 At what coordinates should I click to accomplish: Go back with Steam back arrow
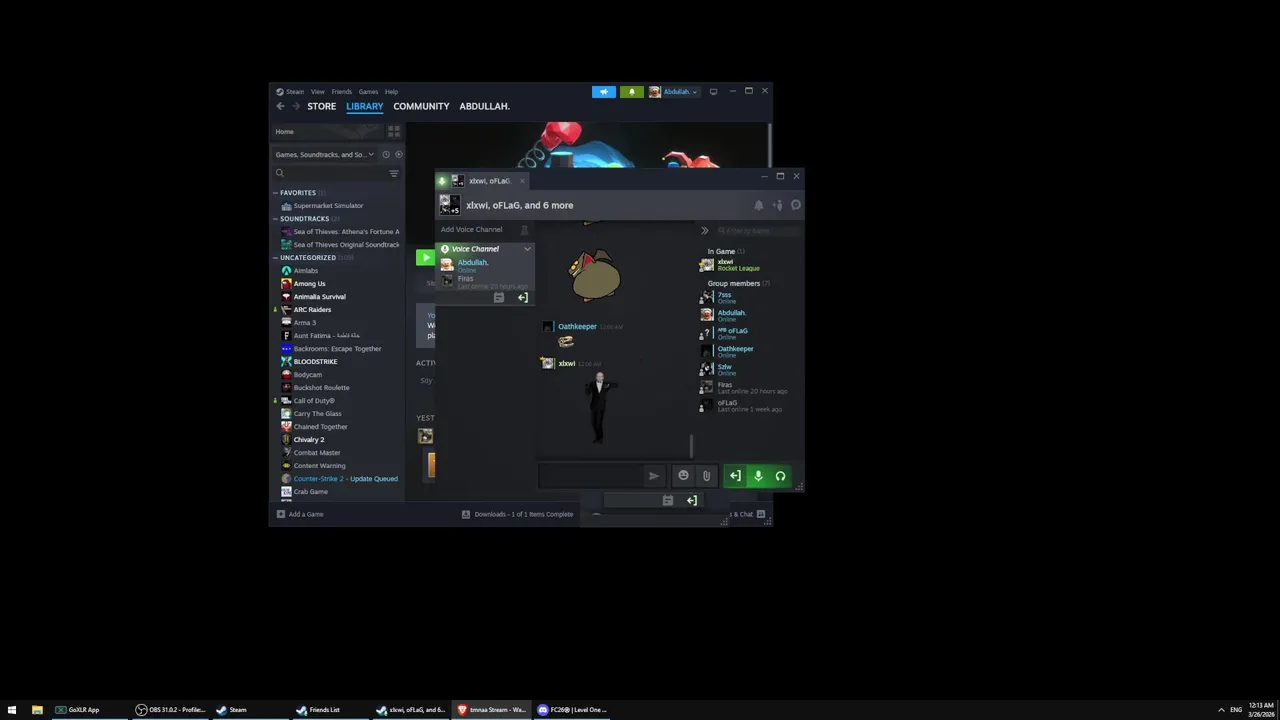pos(280,106)
